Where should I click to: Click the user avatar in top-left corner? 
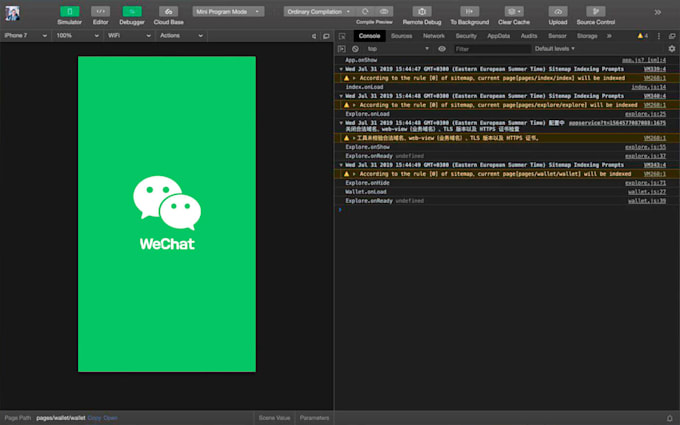[12, 13]
